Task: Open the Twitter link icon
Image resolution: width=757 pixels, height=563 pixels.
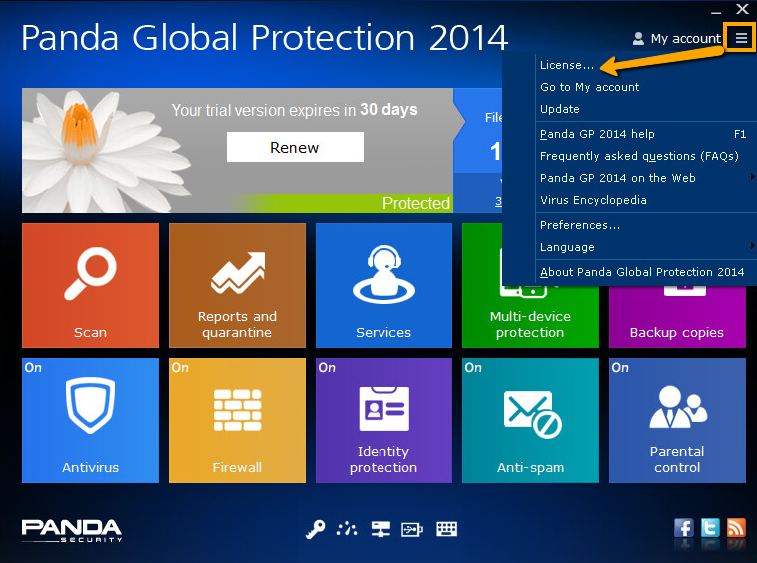Action: [710, 528]
